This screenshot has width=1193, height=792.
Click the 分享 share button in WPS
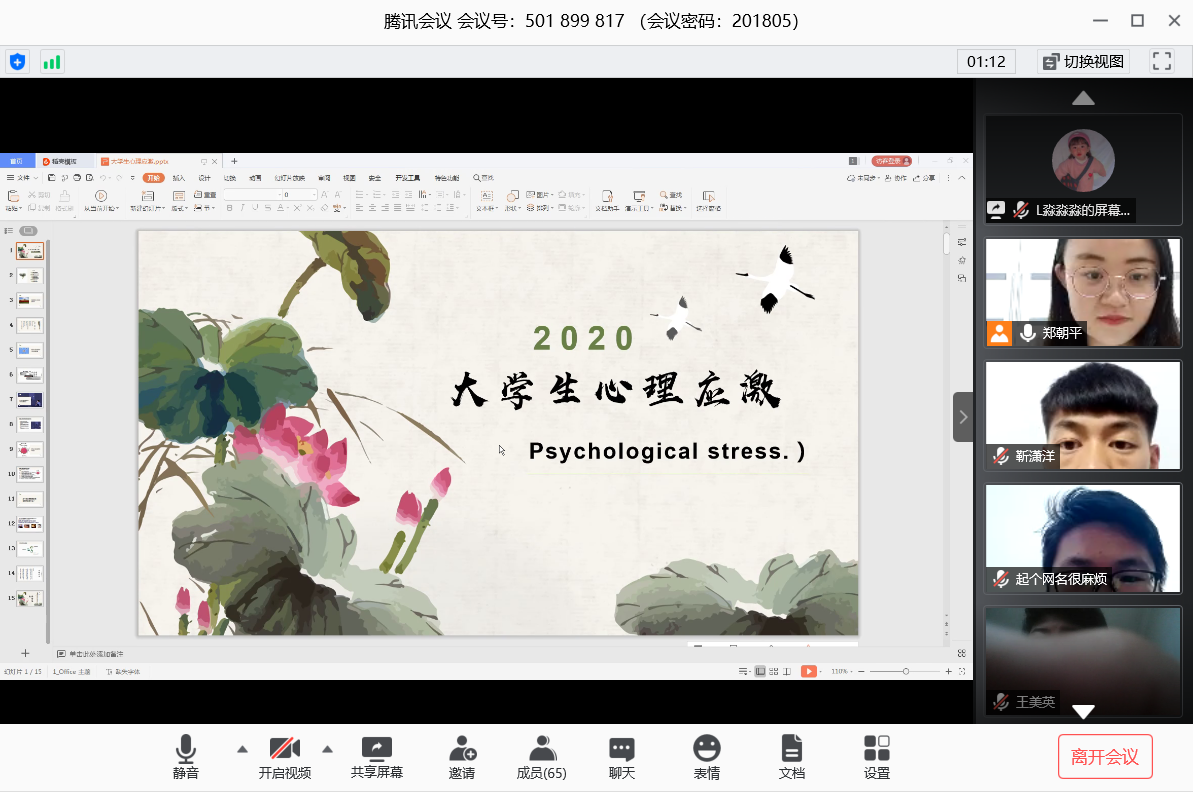click(924, 178)
